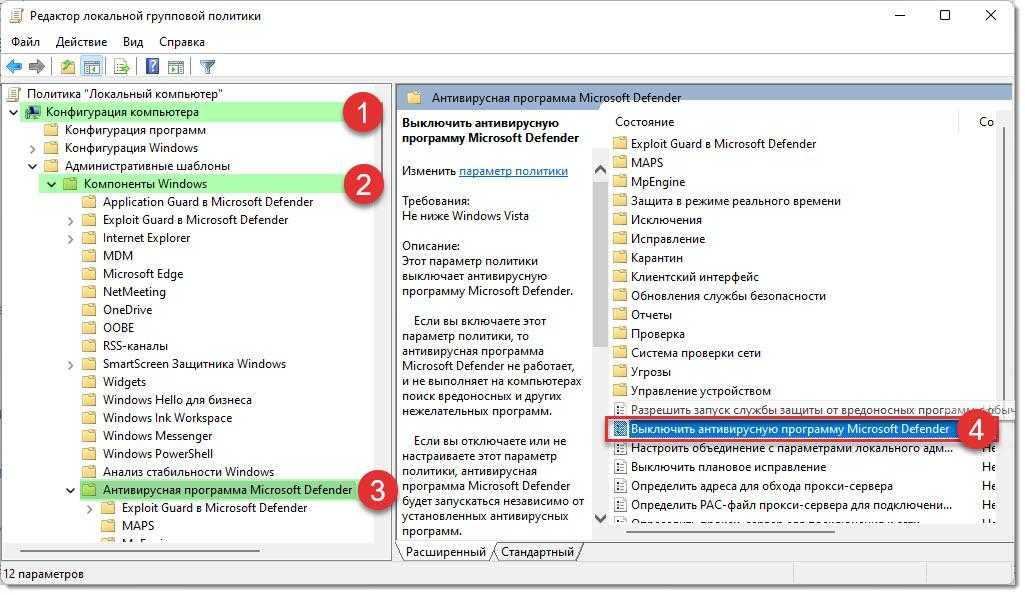Expand tree node Exploit Guard above Internet Explorer
This screenshot has width=1025, height=595.
pyautogui.click(x=70, y=220)
